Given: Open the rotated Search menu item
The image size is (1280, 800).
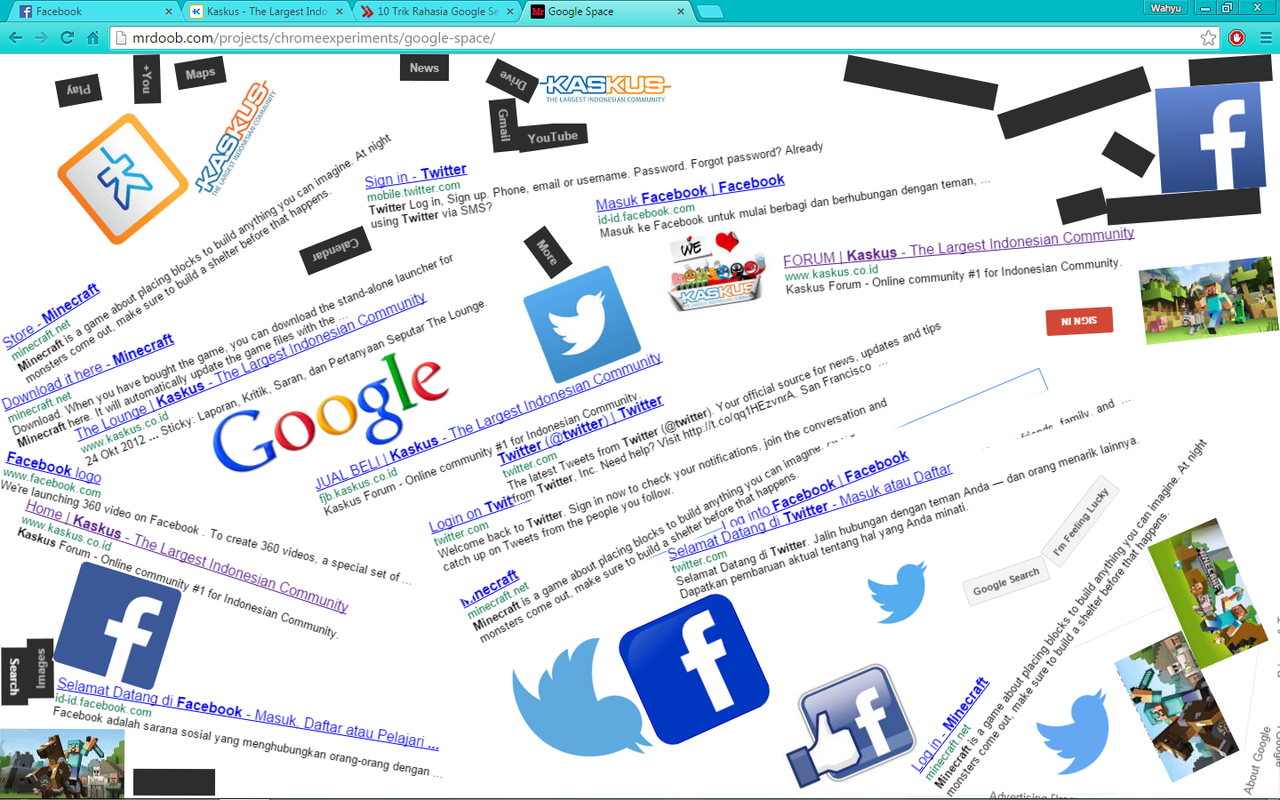Looking at the screenshot, I should [14, 676].
